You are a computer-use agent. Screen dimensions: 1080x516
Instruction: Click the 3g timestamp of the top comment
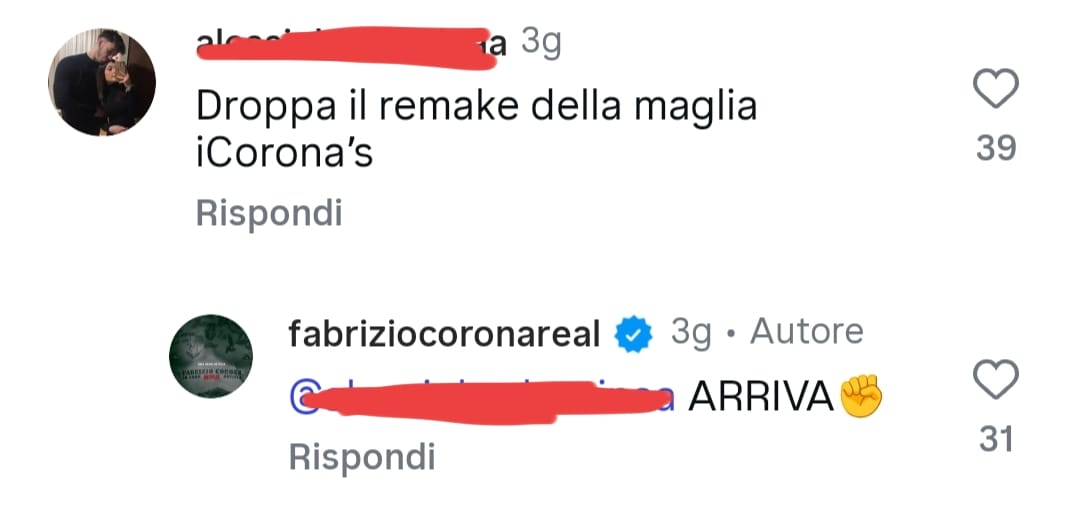pos(541,43)
